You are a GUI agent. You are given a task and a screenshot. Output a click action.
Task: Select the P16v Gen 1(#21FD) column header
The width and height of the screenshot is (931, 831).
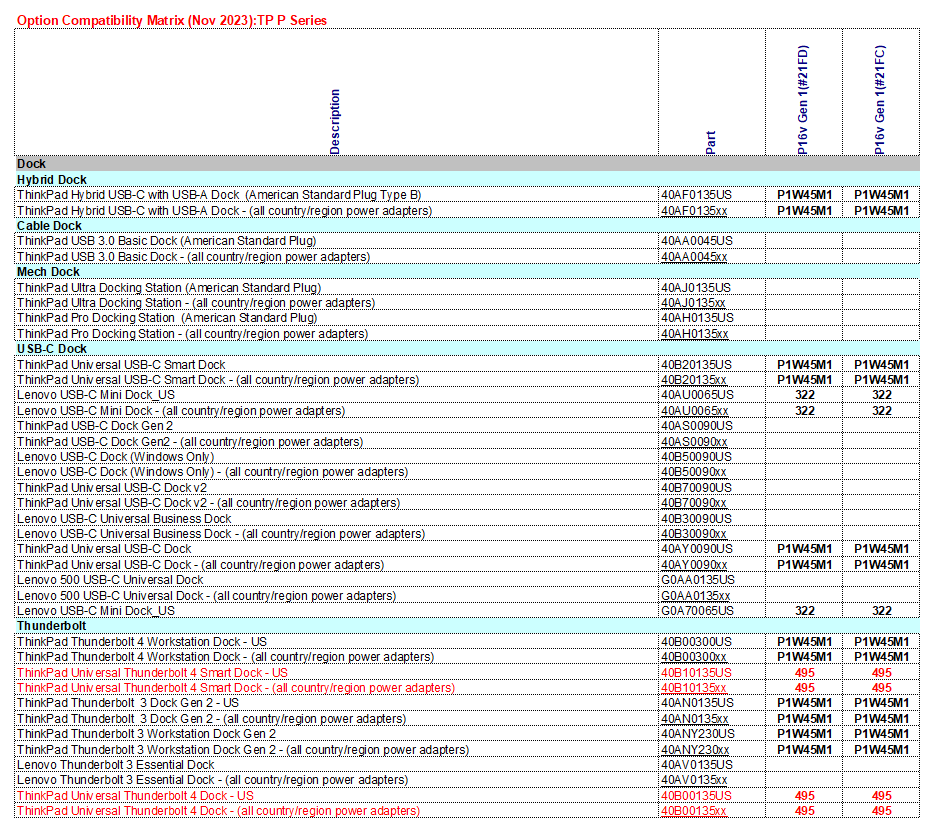803,100
